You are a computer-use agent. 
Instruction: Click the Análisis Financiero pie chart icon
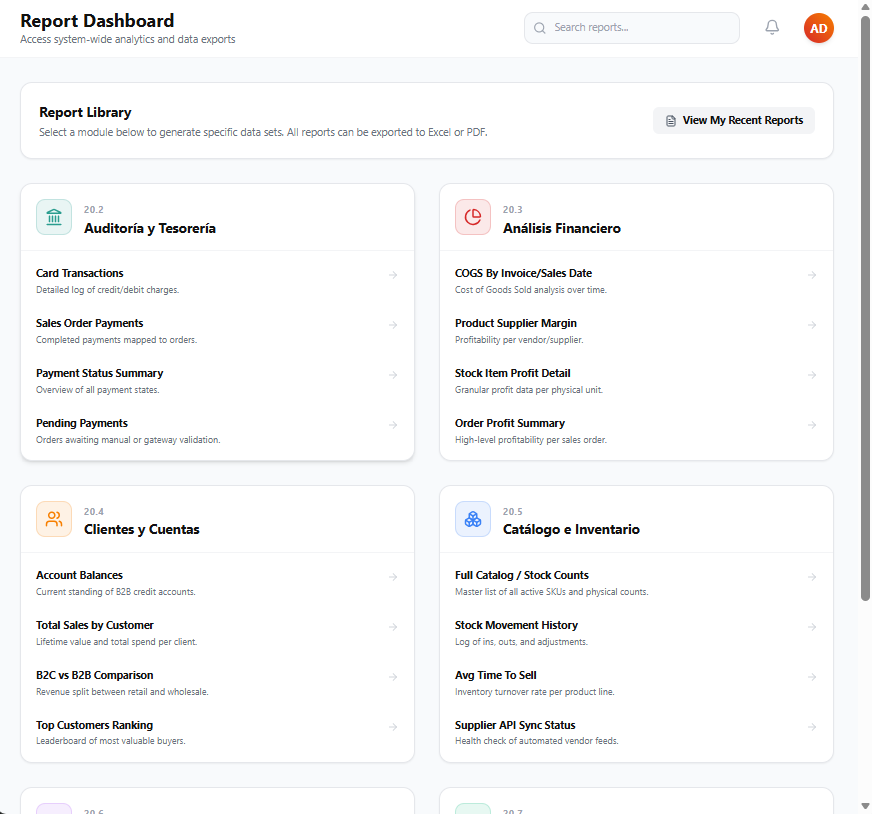473,217
